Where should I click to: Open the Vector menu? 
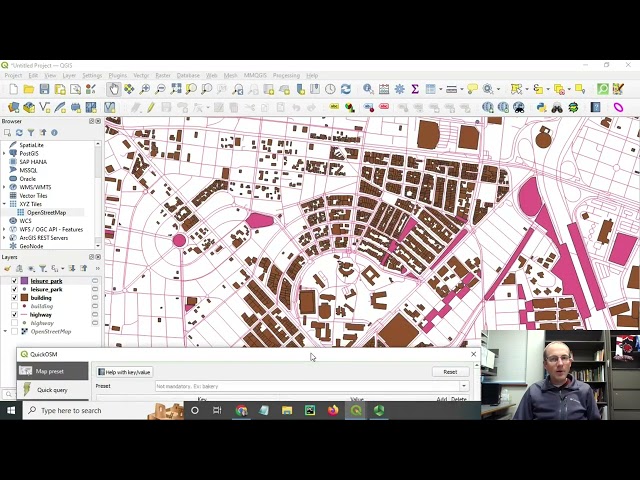pyautogui.click(x=141, y=76)
